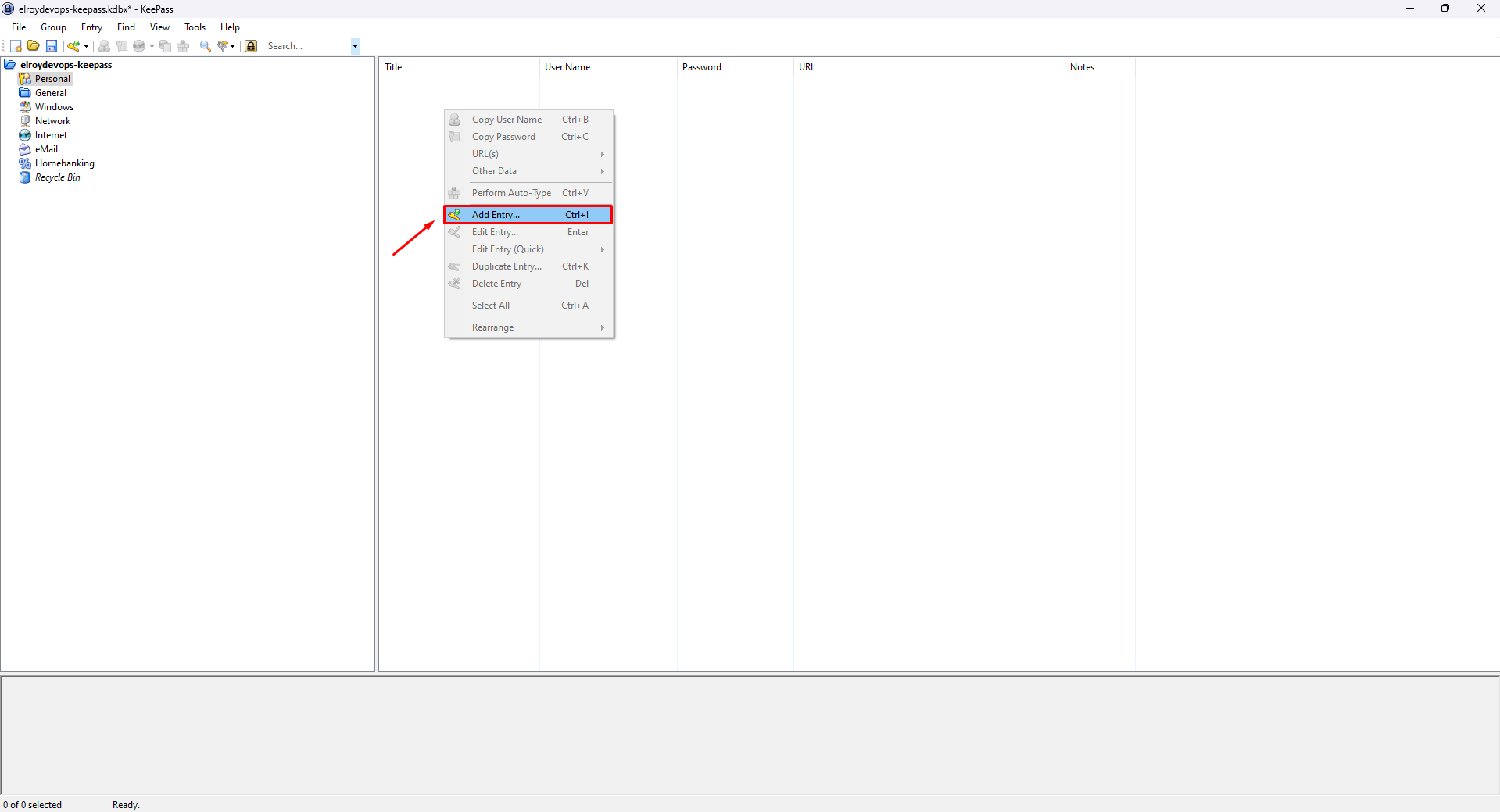
Task: Click the Network group icon
Action: (25, 121)
